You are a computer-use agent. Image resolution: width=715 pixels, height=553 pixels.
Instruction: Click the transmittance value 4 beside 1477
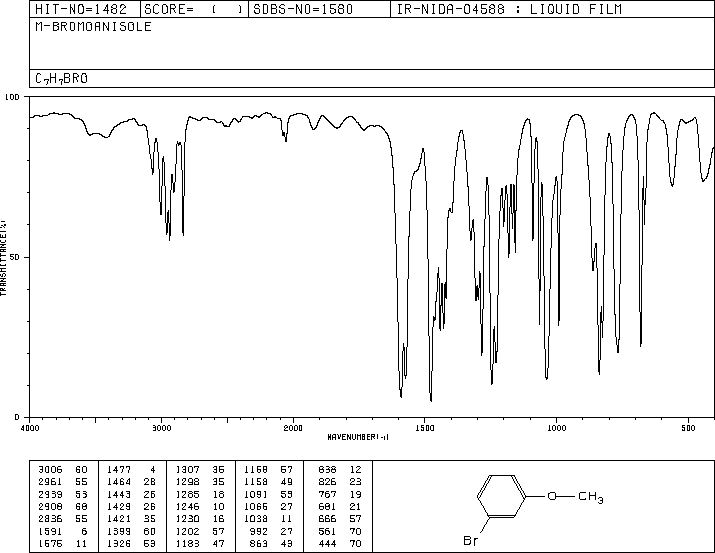(x=153, y=470)
